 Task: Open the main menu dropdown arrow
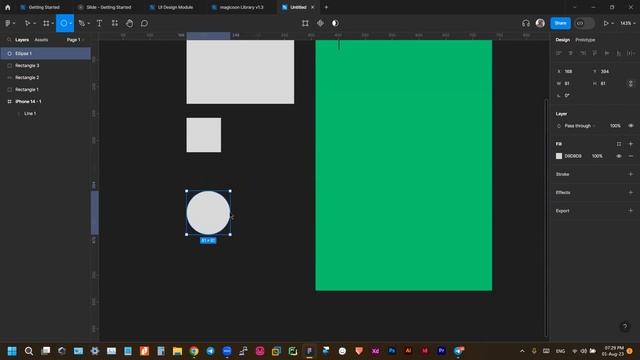(x=14, y=24)
